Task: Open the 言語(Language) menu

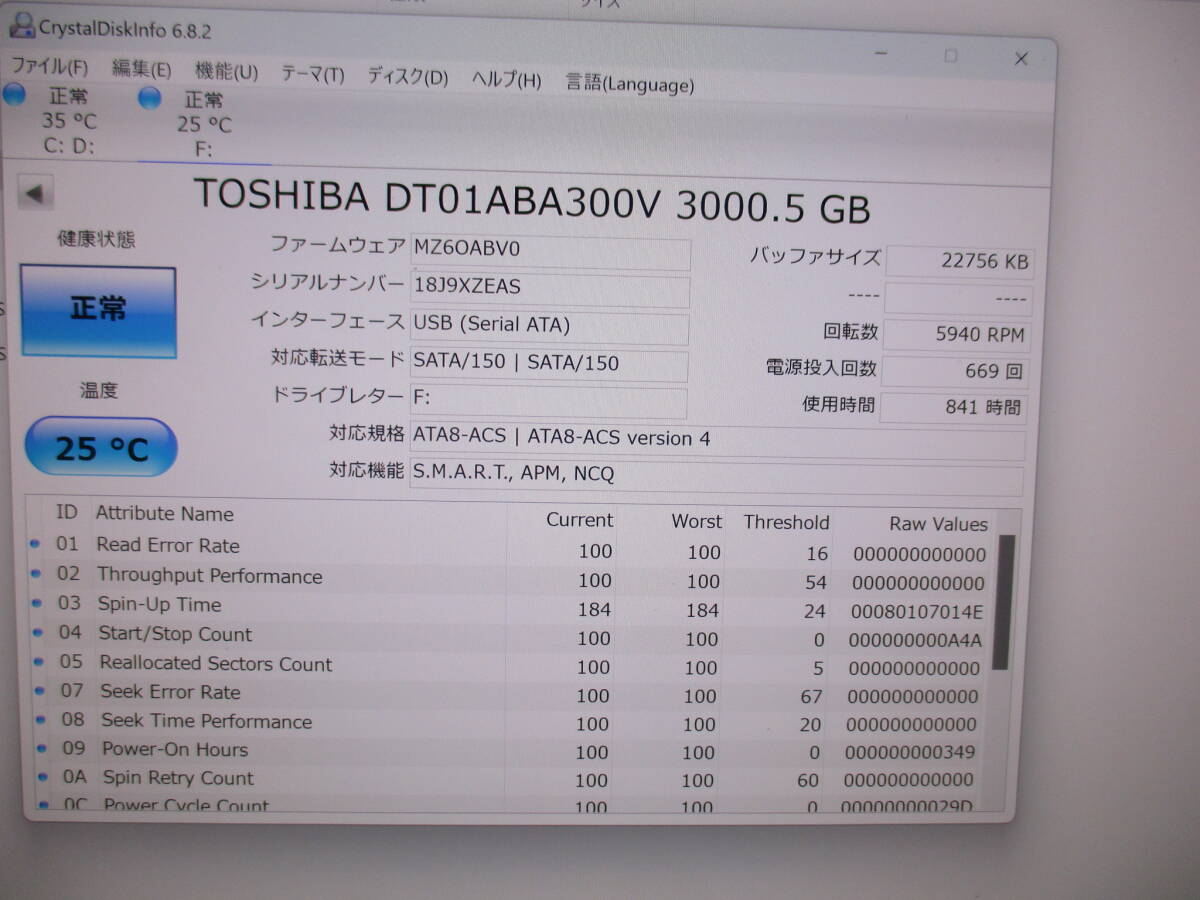Action: pyautogui.click(x=629, y=84)
